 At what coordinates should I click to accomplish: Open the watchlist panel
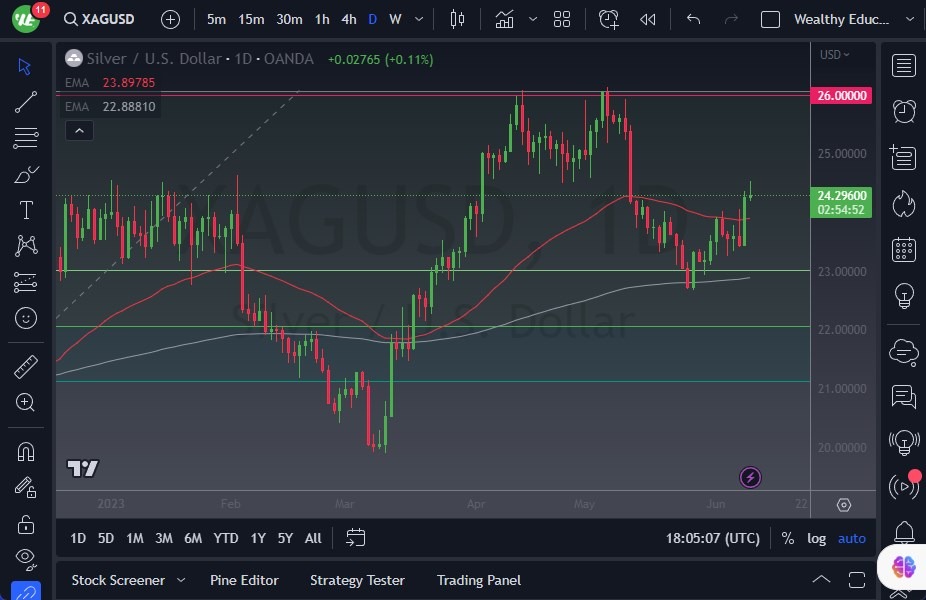904,66
